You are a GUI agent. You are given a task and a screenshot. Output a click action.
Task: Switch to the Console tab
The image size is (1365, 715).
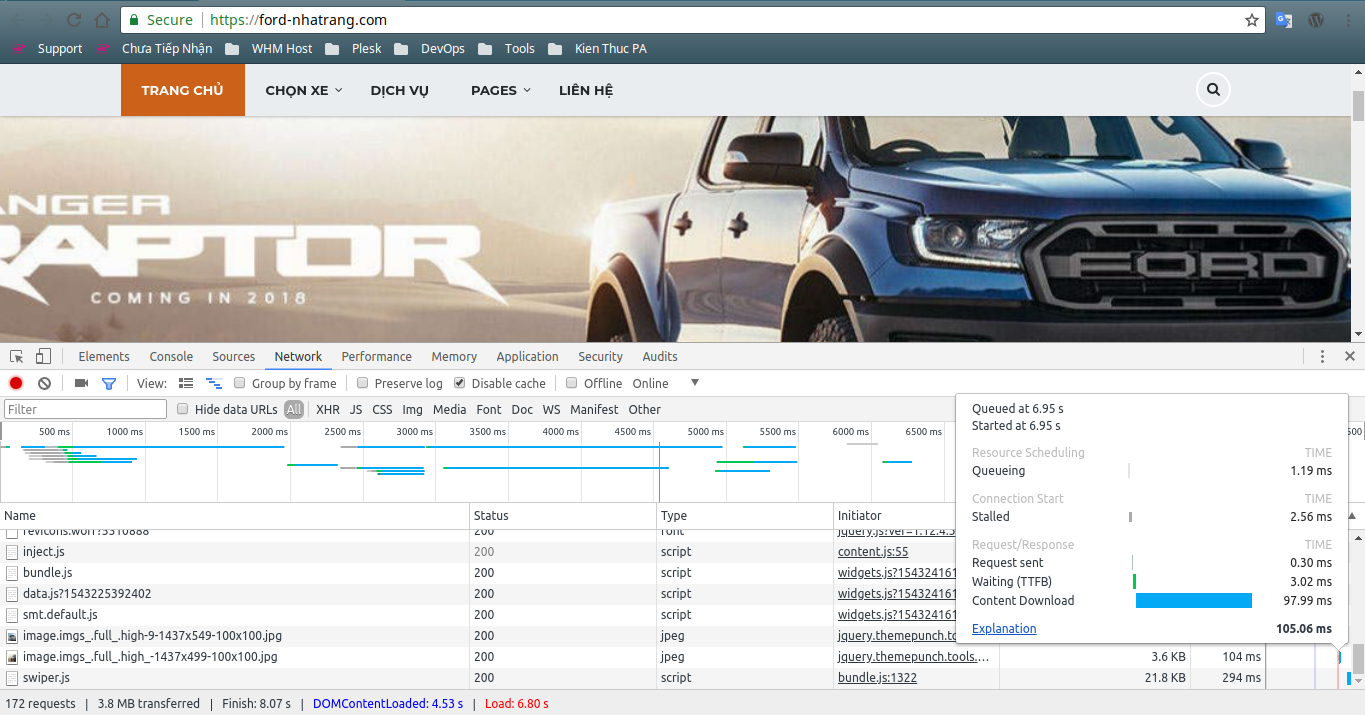(171, 356)
